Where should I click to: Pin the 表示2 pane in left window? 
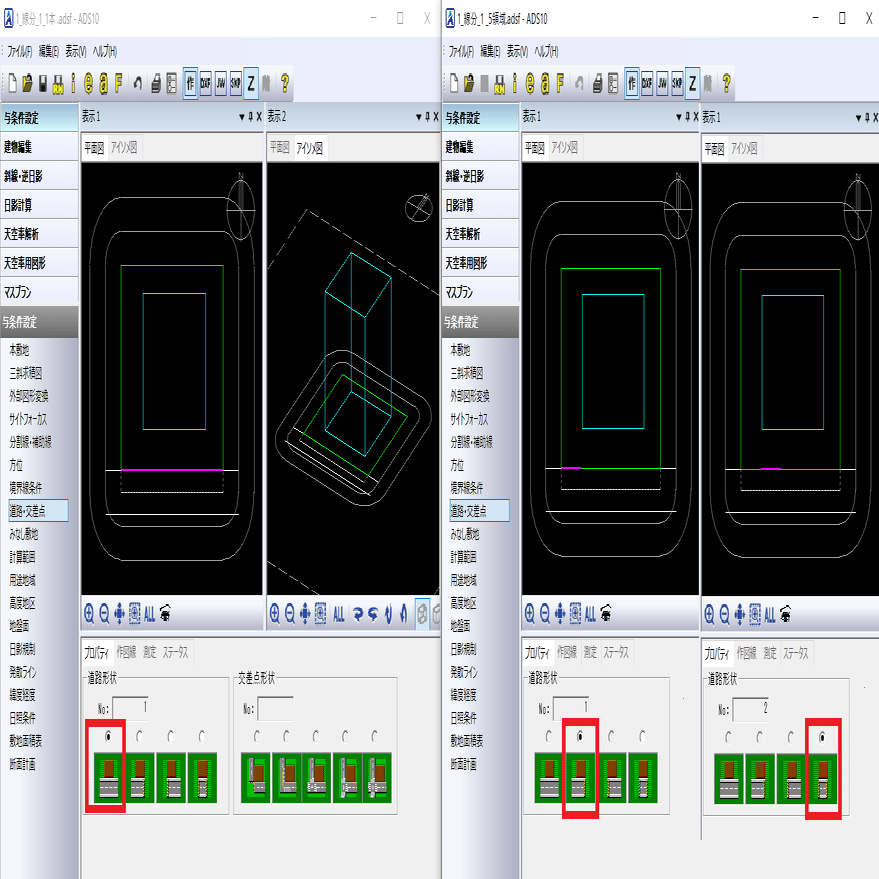[427, 117]
